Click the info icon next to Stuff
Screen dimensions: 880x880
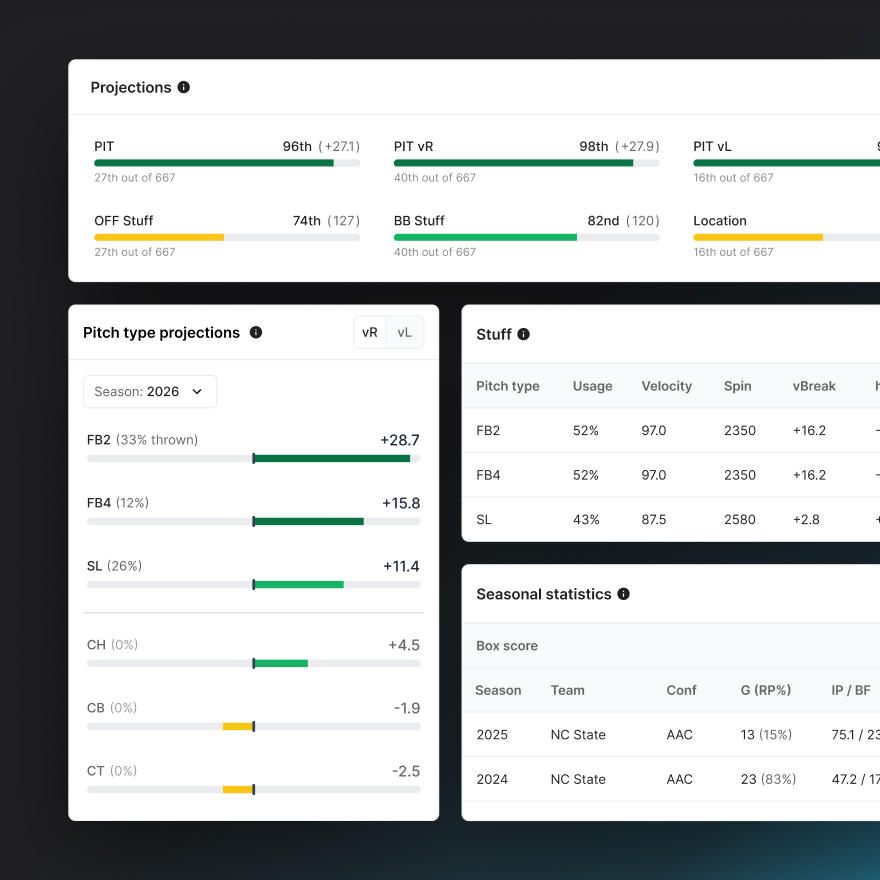point(523,334)
